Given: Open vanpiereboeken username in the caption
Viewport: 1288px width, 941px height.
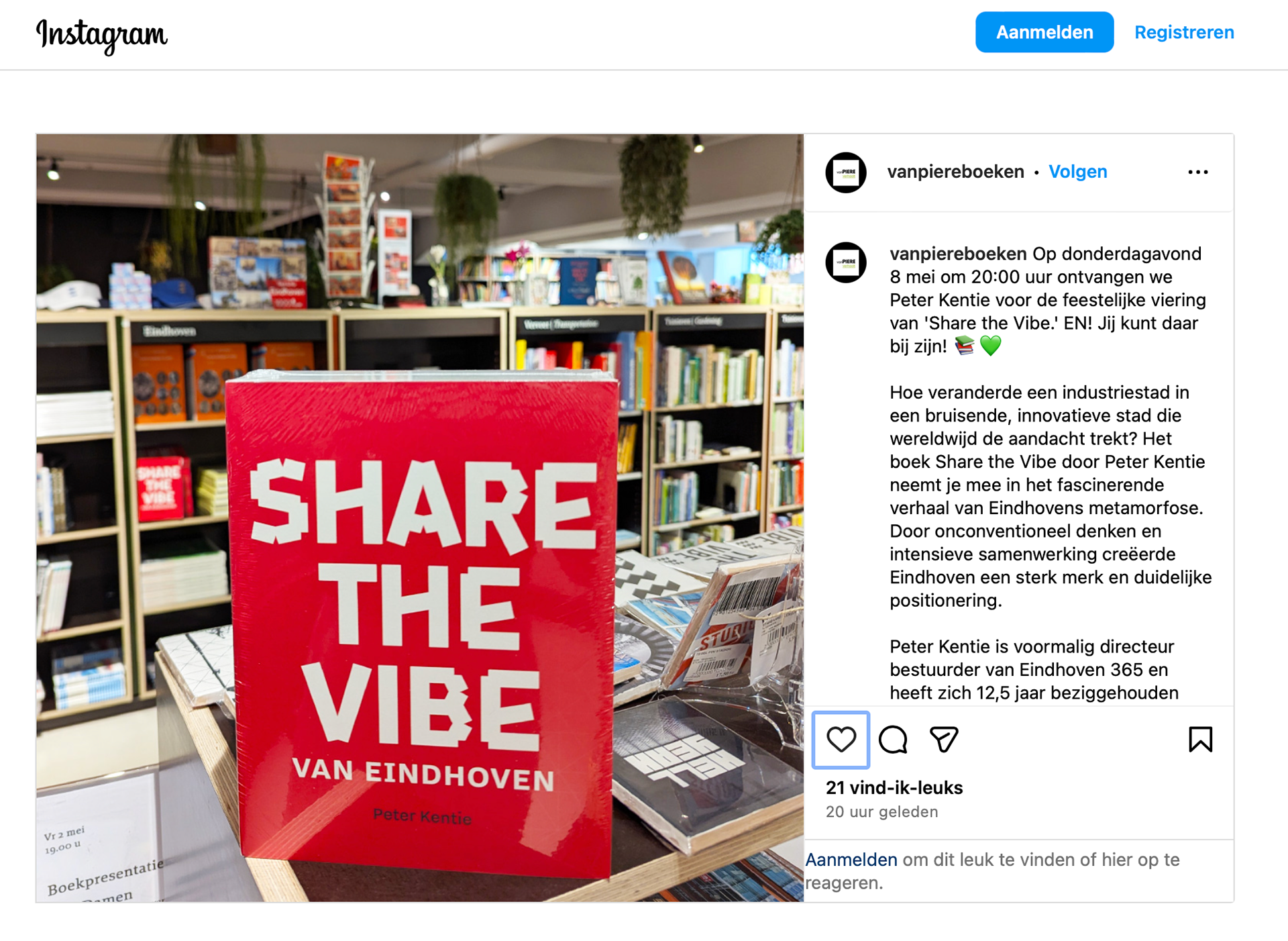Looking at the screenshot, I should (958, 254).
